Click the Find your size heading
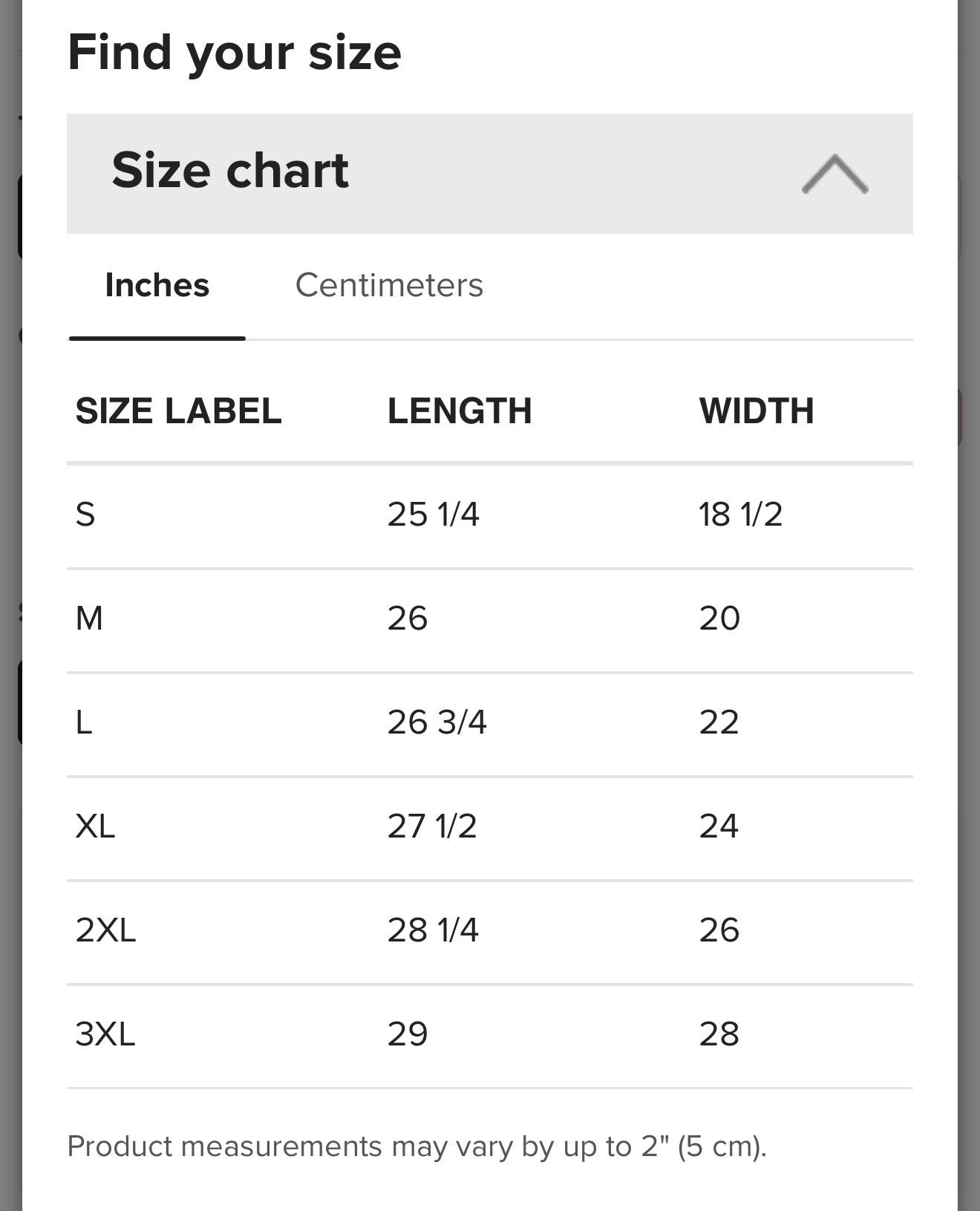Viewport: 980px width, 1211px height. pos(235,53)
